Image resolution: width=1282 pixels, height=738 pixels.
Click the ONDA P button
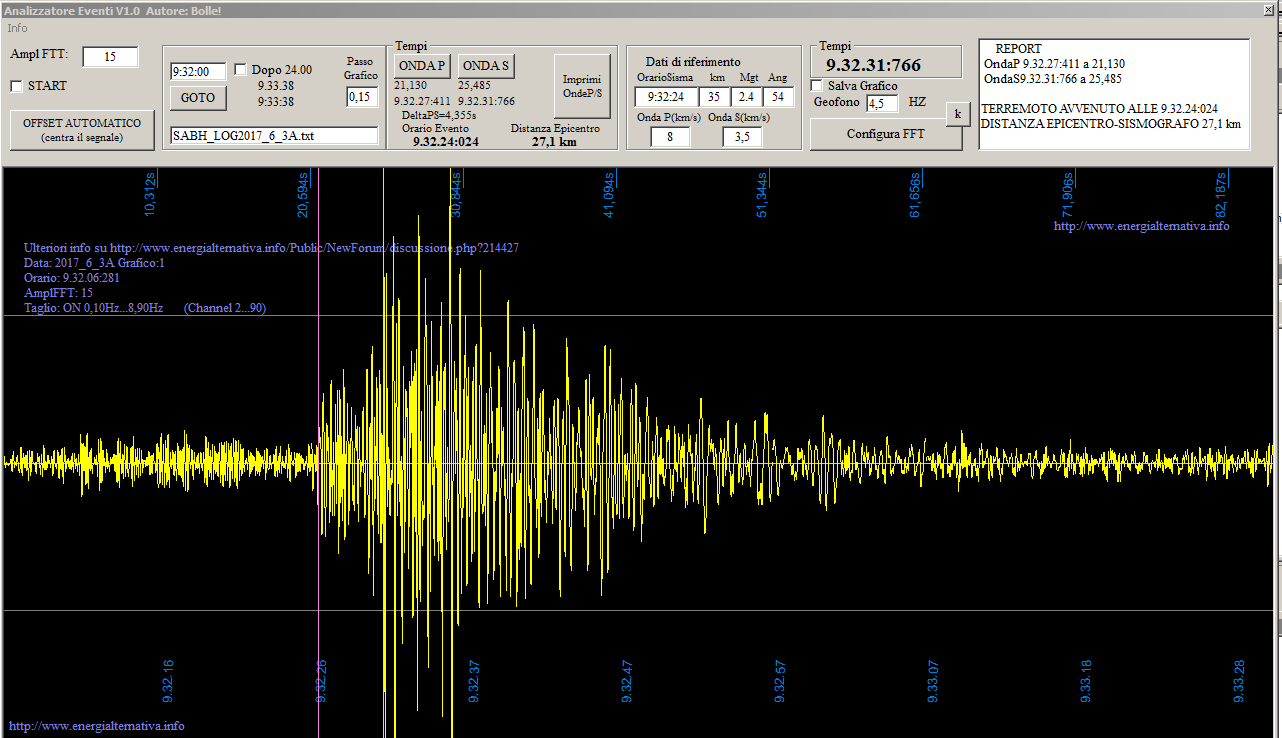[421, 66]
